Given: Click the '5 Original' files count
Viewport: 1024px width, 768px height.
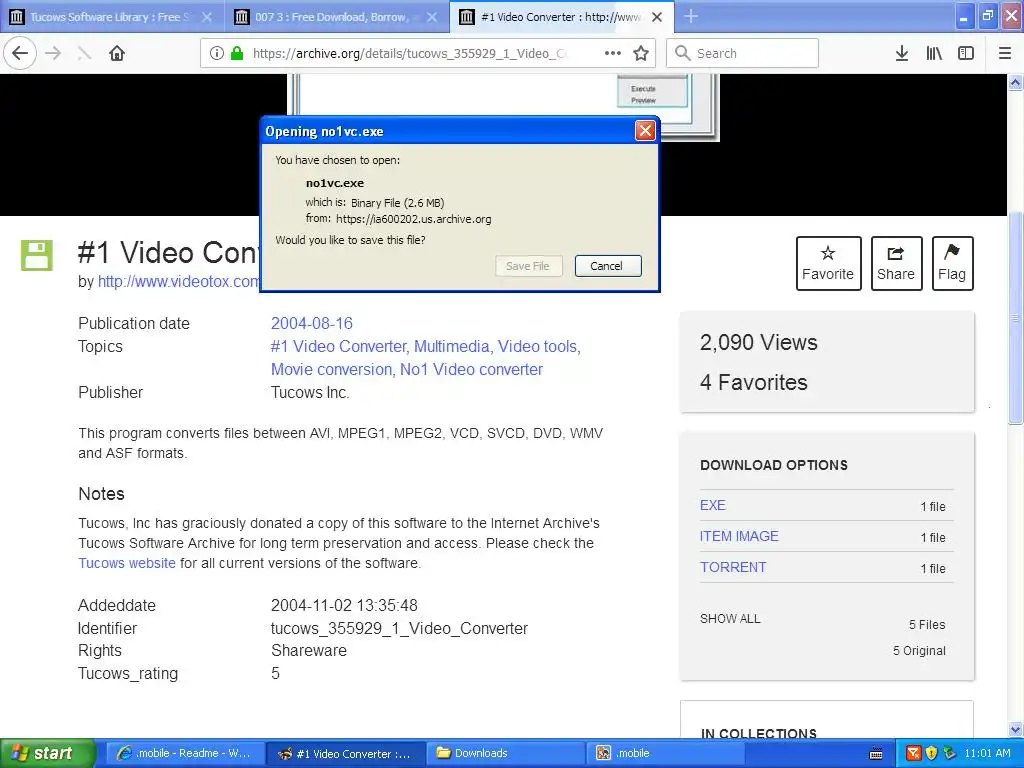Looking at the screenshot, I should tap(920, 650).
